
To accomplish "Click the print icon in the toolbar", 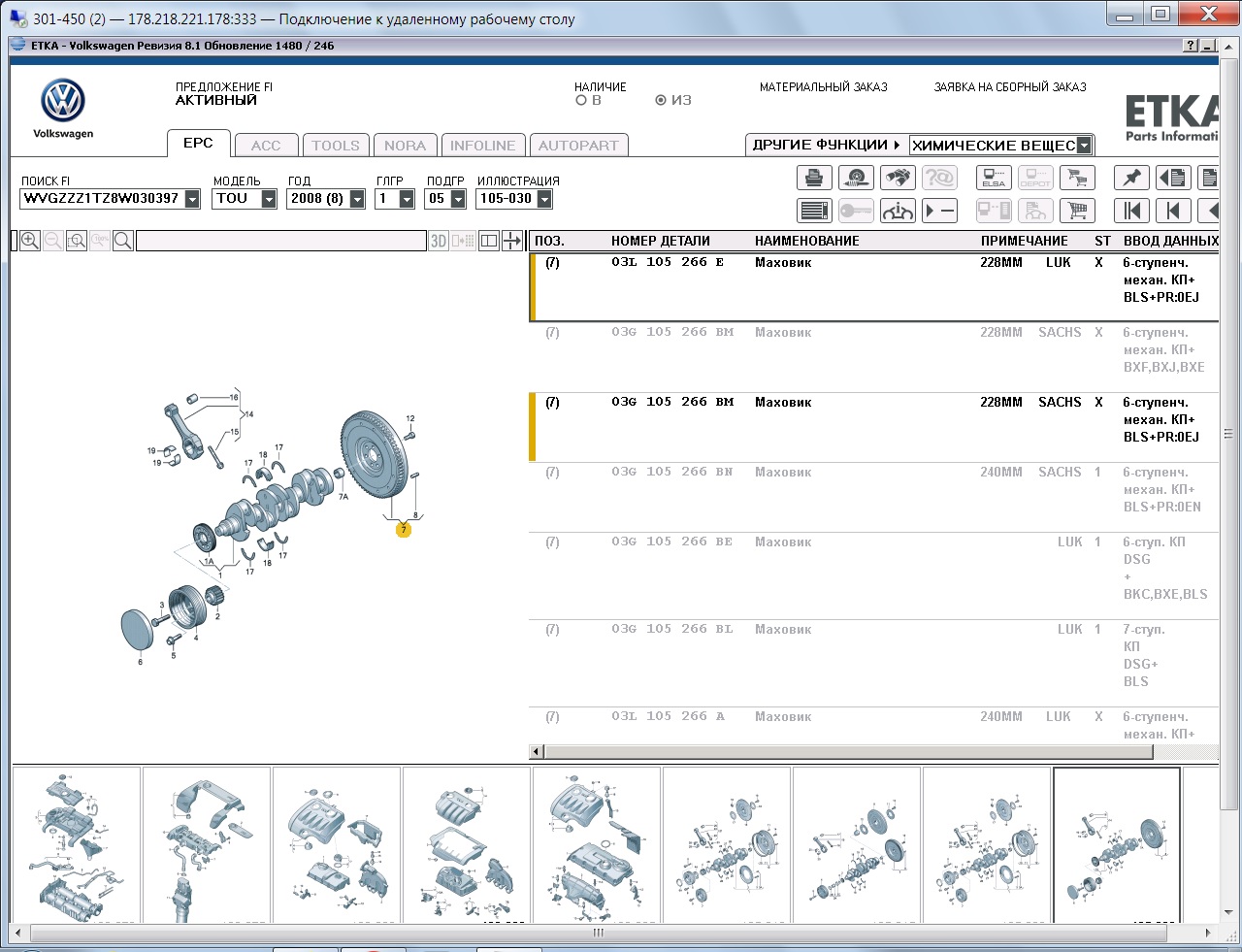I will pos(814,178).
